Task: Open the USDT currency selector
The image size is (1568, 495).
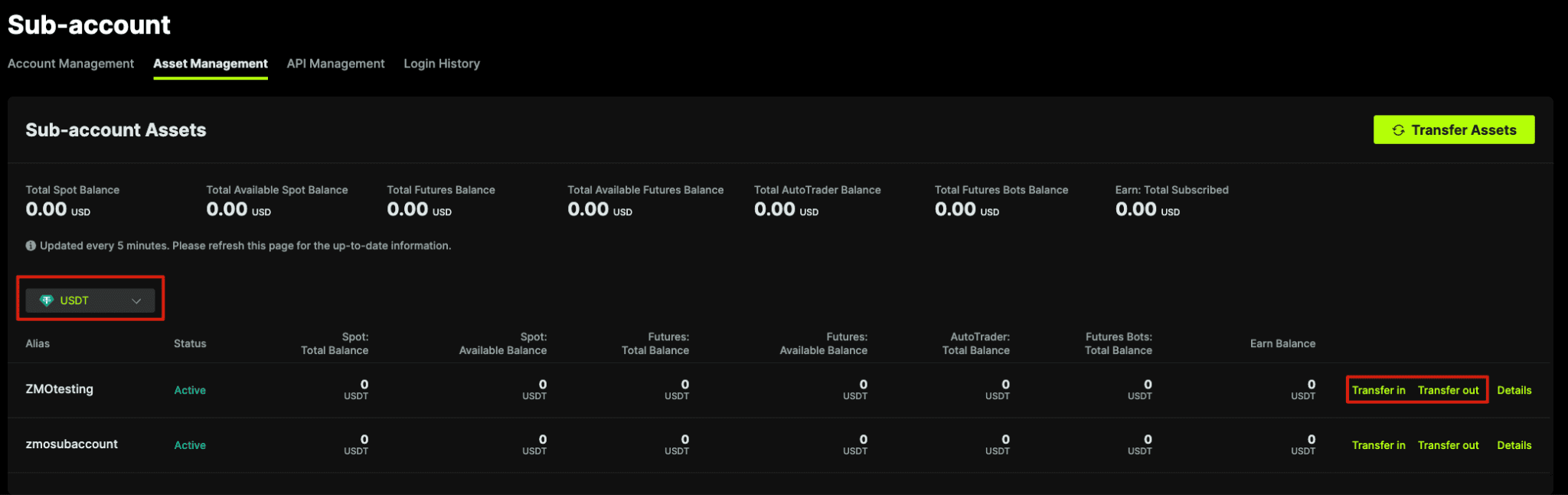Action: 90,300
